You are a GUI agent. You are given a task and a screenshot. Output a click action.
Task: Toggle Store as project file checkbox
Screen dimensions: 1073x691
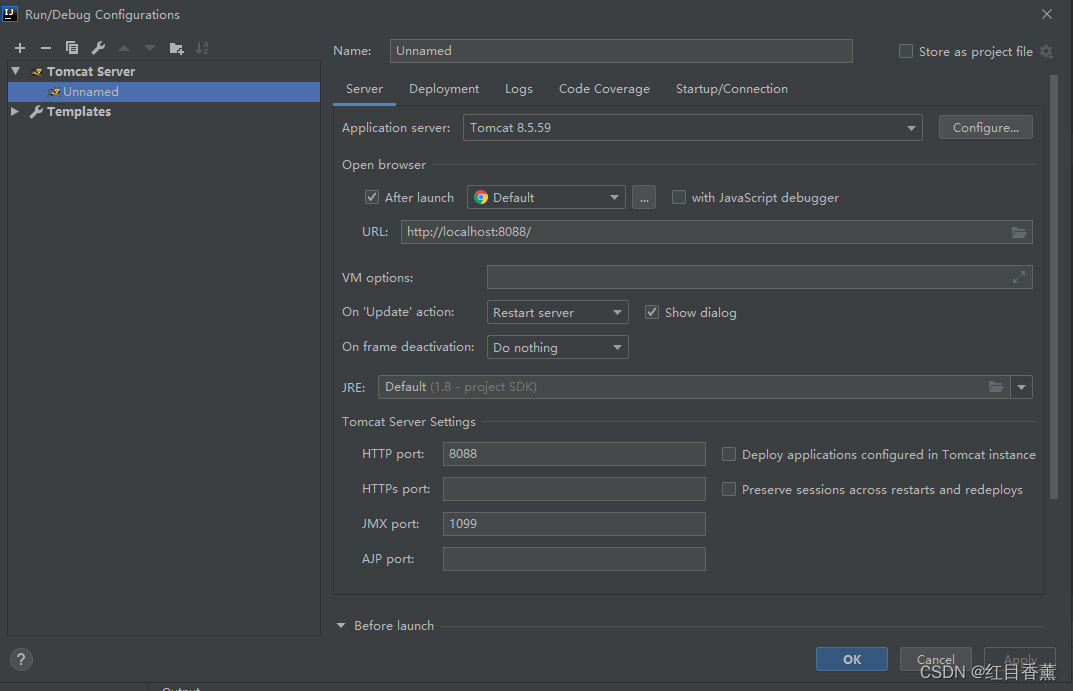905,51
